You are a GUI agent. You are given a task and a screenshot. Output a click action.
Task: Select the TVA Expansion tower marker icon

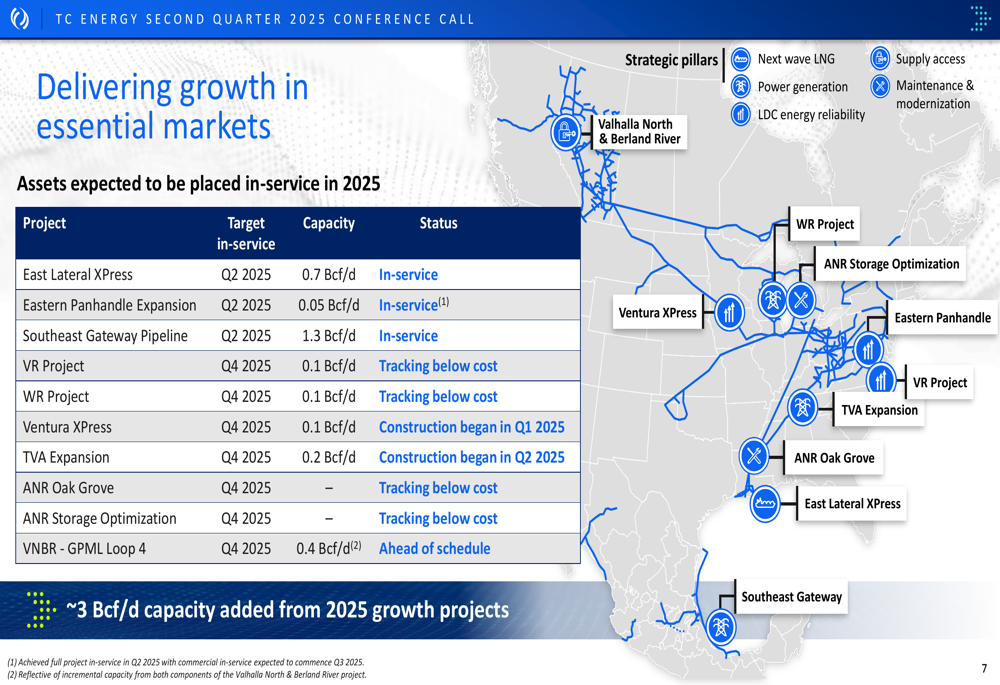coord(801,408)
